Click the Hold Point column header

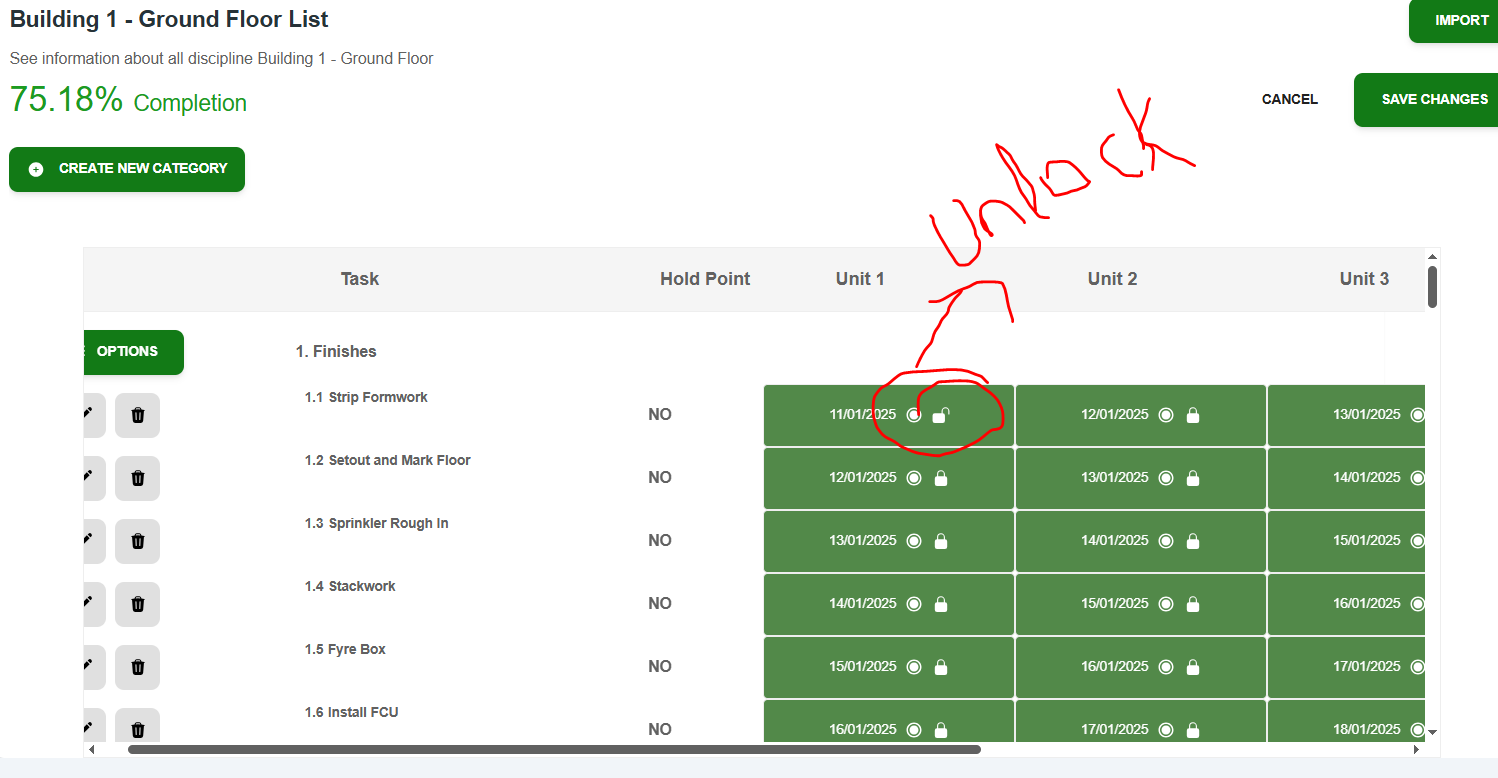pyautogui.click(x=704, y=279)
